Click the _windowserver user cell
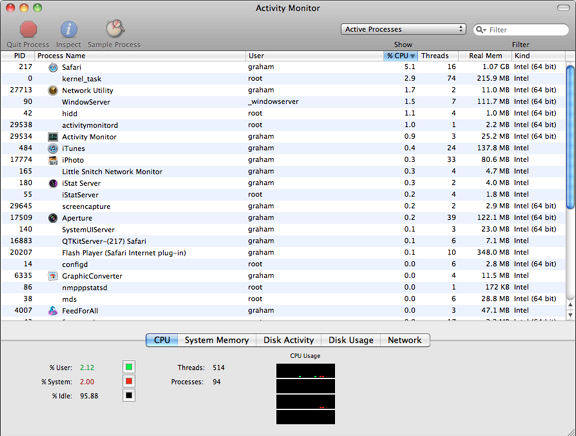576x436 pixels. pos(273,102)
